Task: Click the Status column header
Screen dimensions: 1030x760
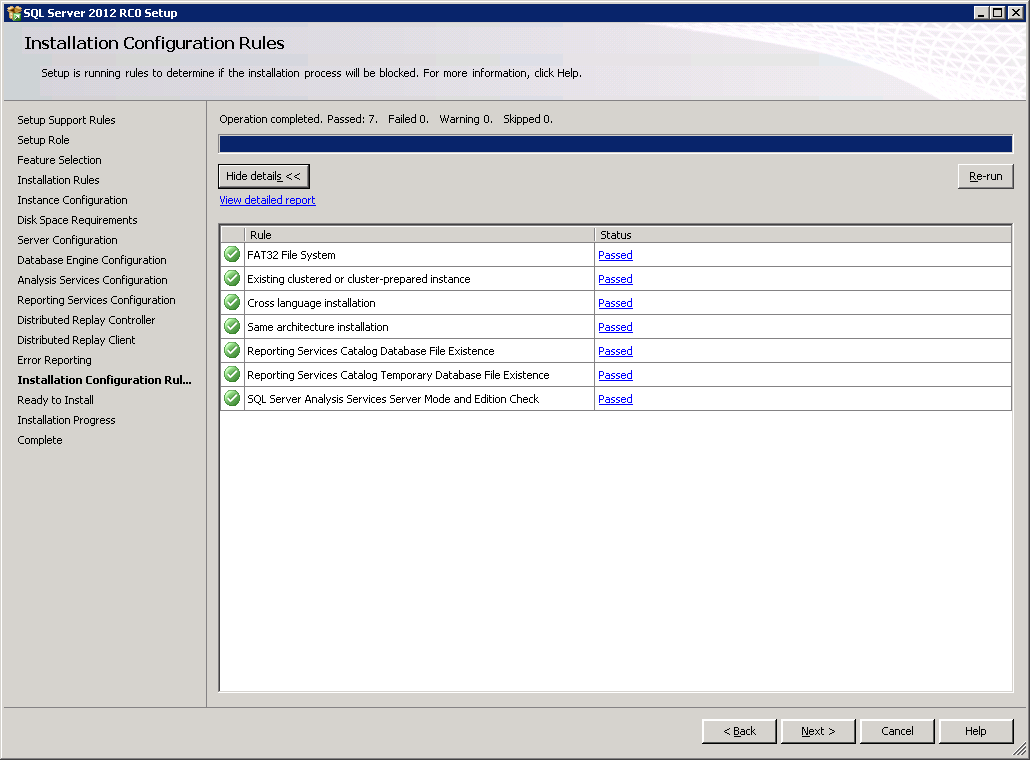Action: (802, 235)
